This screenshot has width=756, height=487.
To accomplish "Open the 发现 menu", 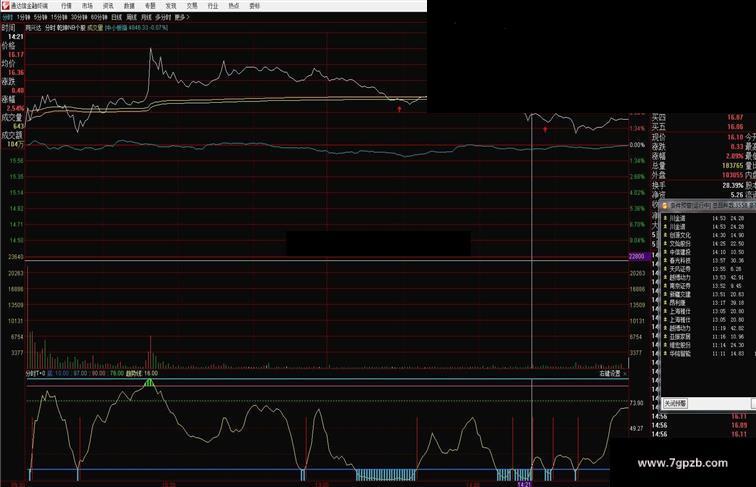I will [171, 6].
